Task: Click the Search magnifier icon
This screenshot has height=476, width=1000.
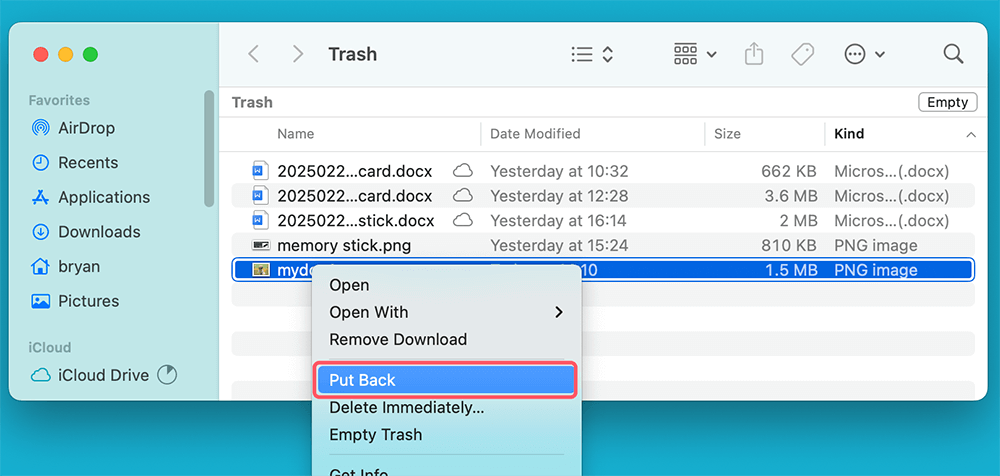Action: pyautogui.click(x=953, y=54)
